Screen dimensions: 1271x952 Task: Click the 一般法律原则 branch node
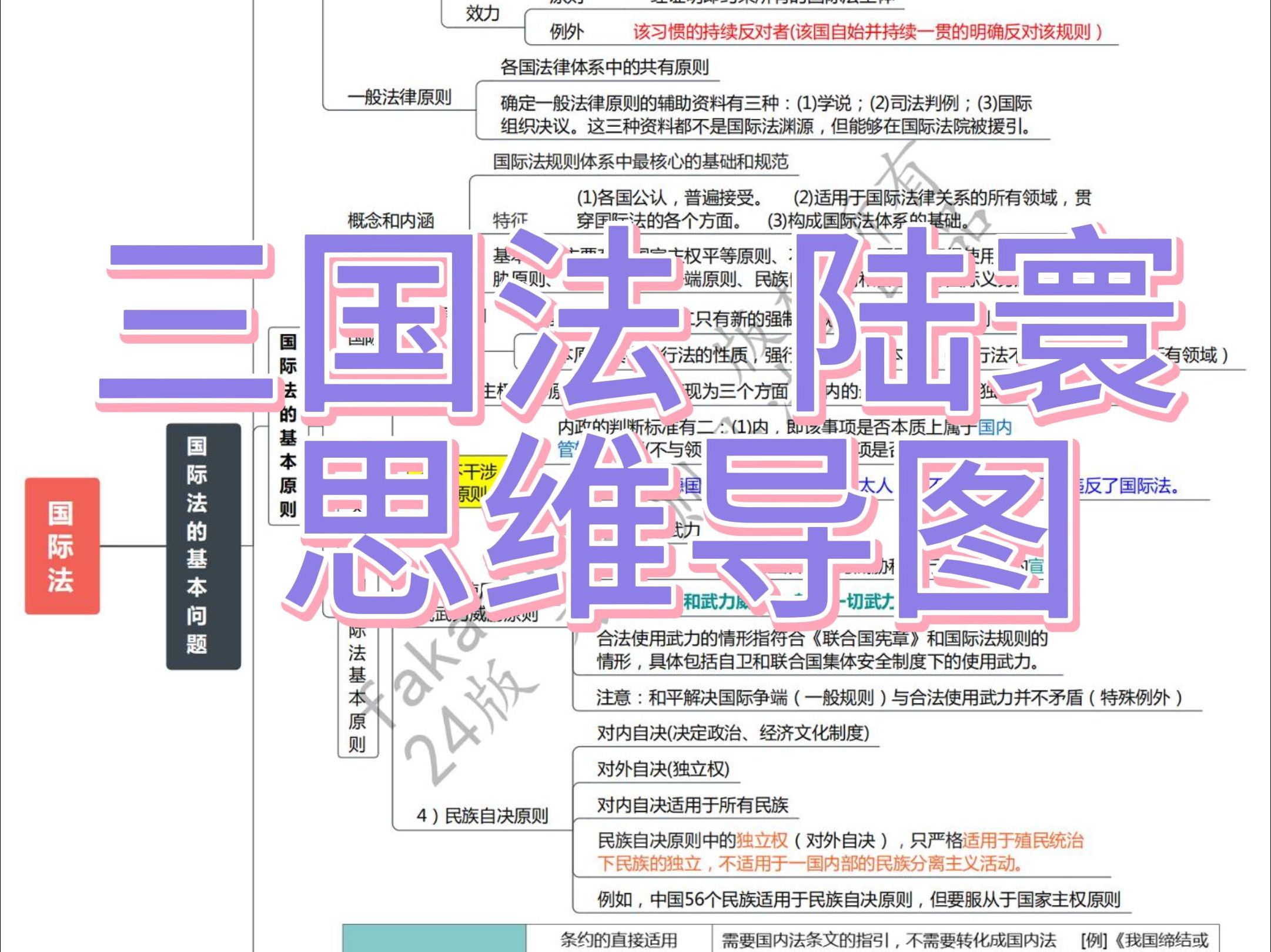click(x=399, y=97)
